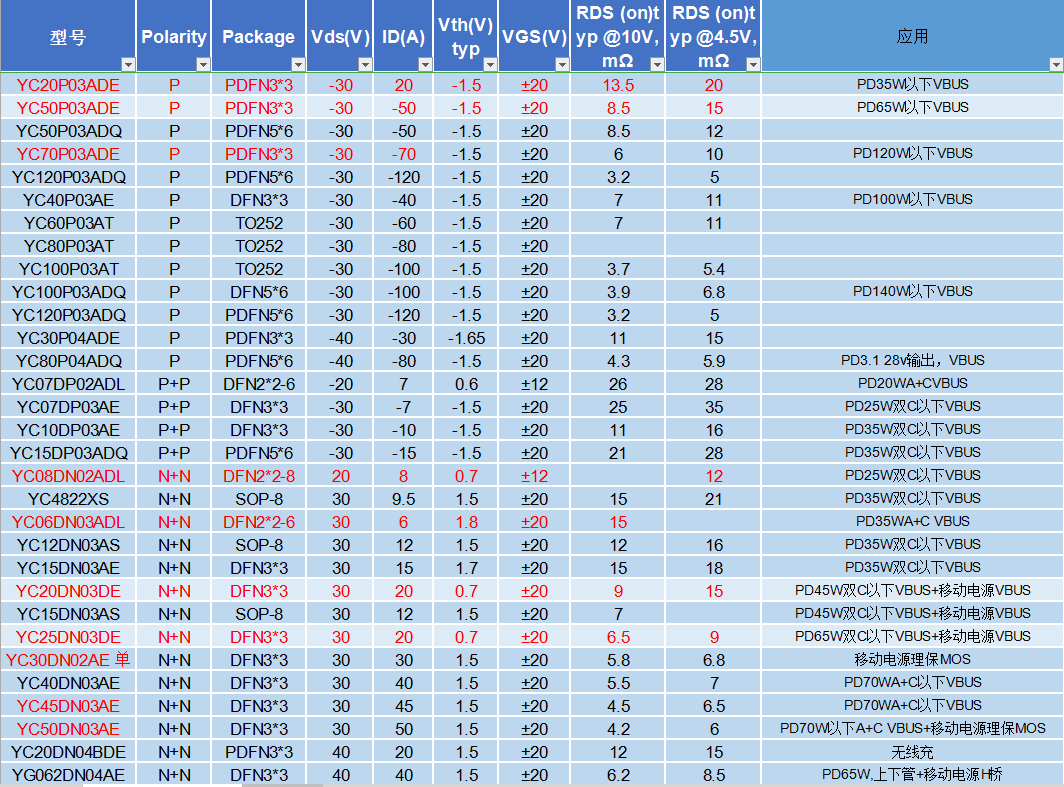Viewport: 1064px width, 787px height.
Task: Expand the VGS(V) column filter
Action: click(x=562, y=64)
